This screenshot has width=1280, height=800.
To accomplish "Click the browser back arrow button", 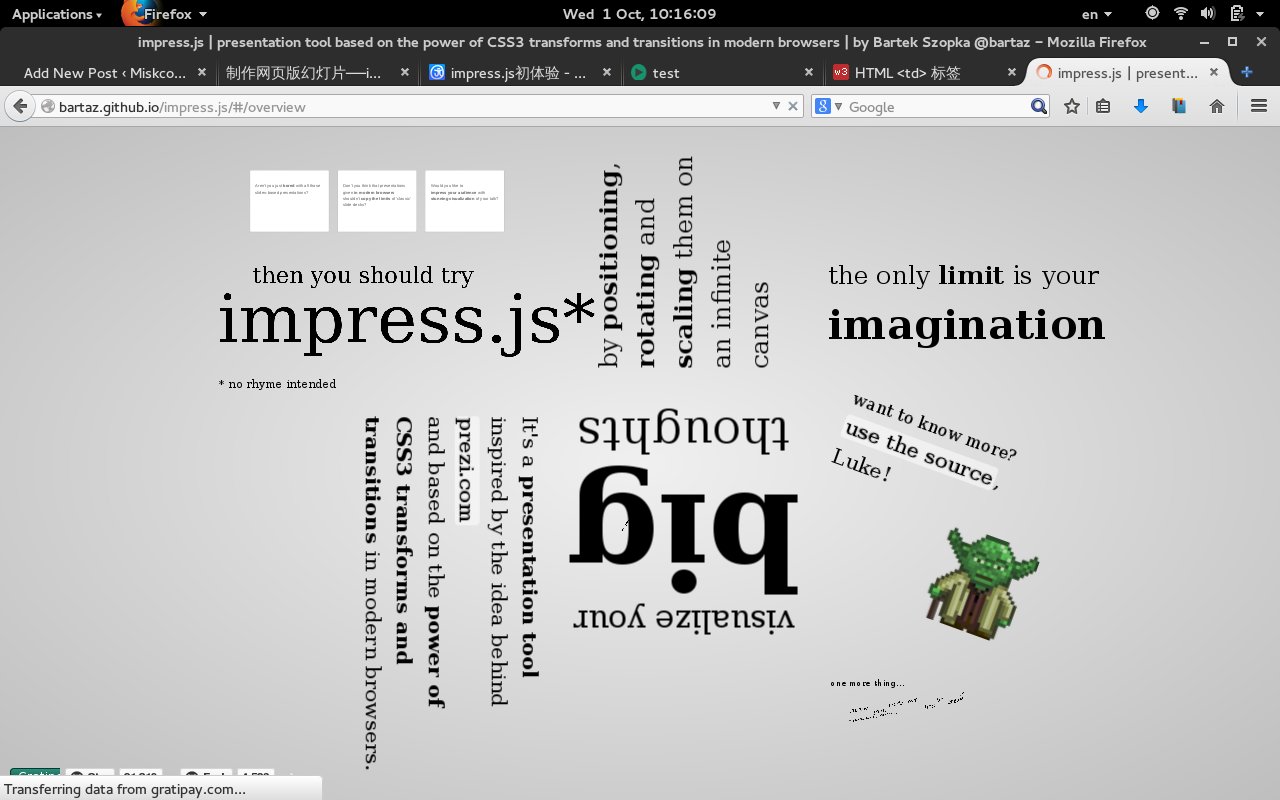I will click(x=20, y=106).
